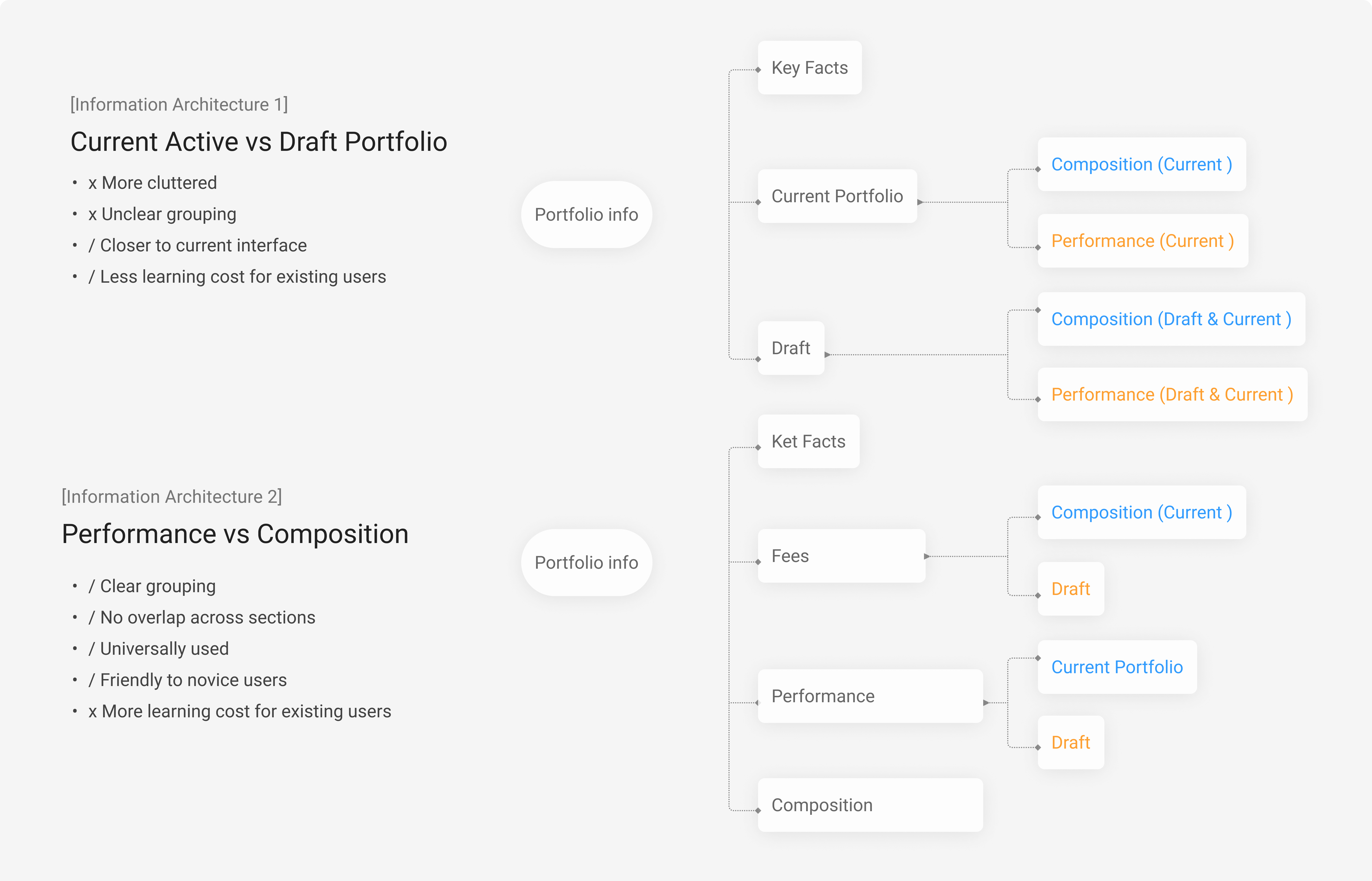Expand the arrow beside gray Current Portfolio node
This screenshot has height=881, width=1372.
click(920, 203)
